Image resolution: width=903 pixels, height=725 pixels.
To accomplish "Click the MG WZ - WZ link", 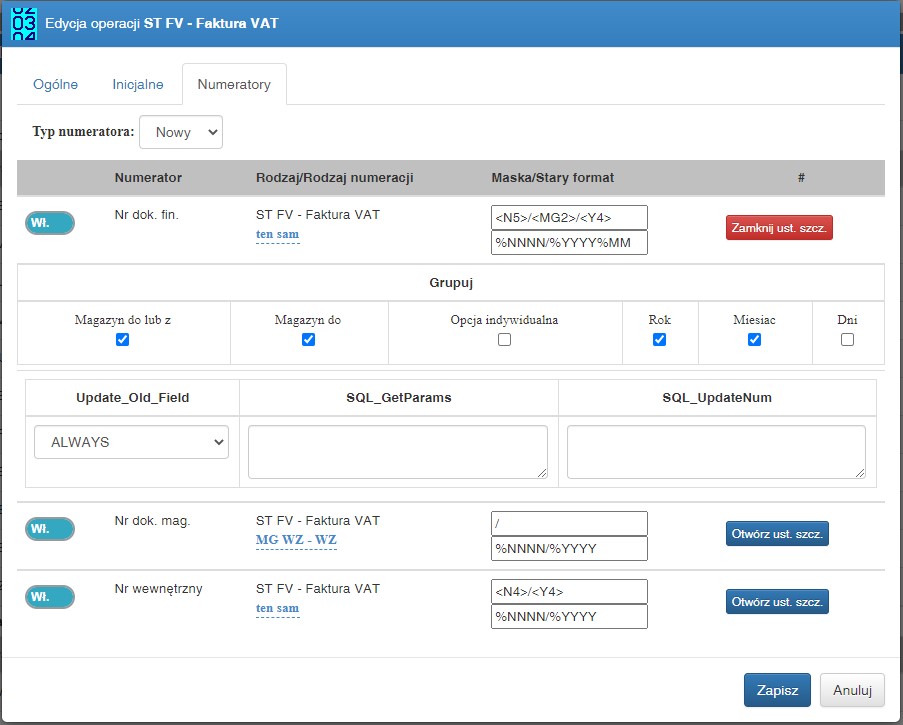I will 296,540.
